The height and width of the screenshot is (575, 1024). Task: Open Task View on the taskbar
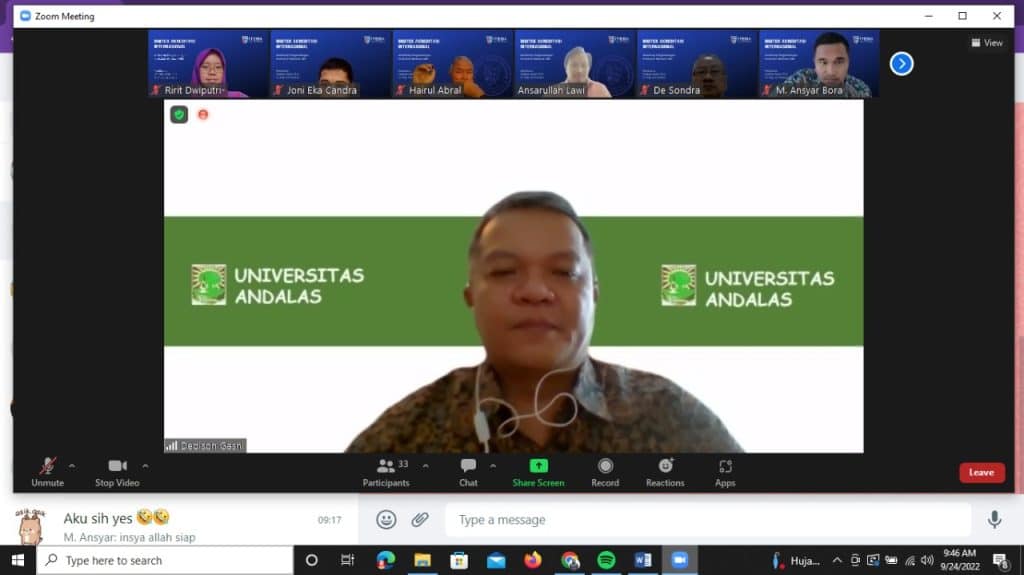pyautogui.click(x=347, y=561)
